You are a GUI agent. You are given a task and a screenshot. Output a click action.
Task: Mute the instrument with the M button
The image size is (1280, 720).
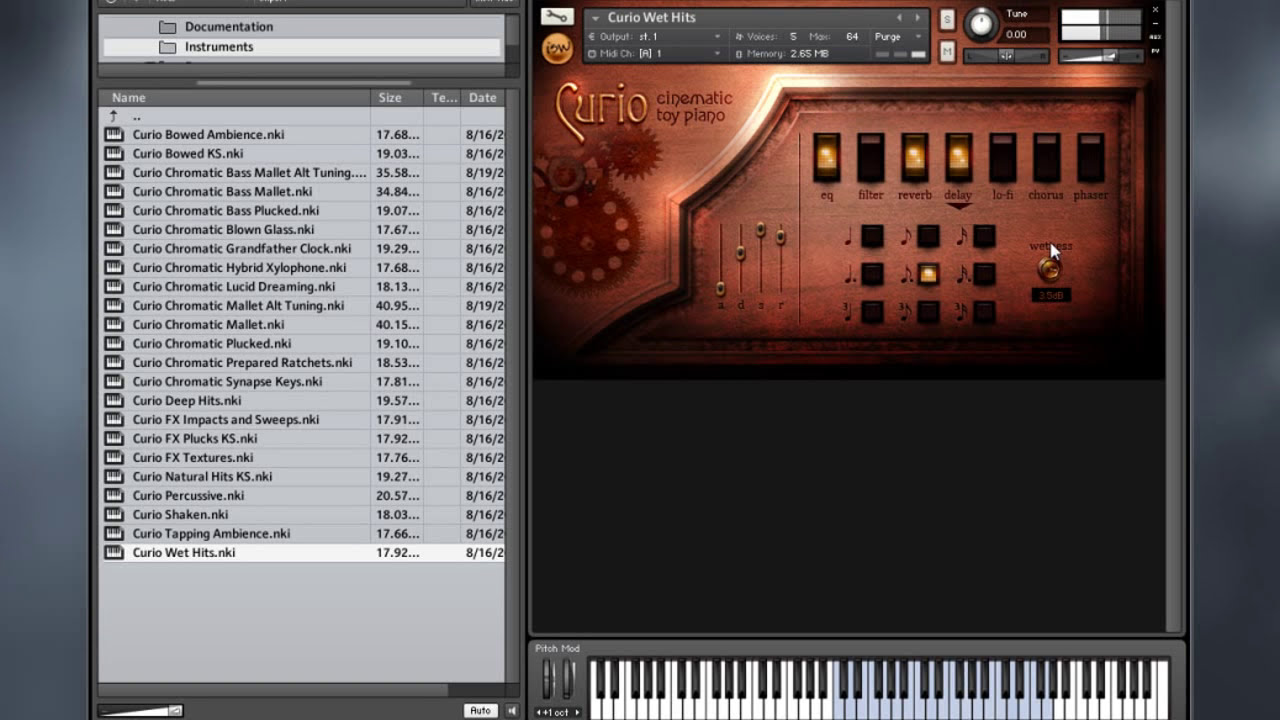pos(947,51)
